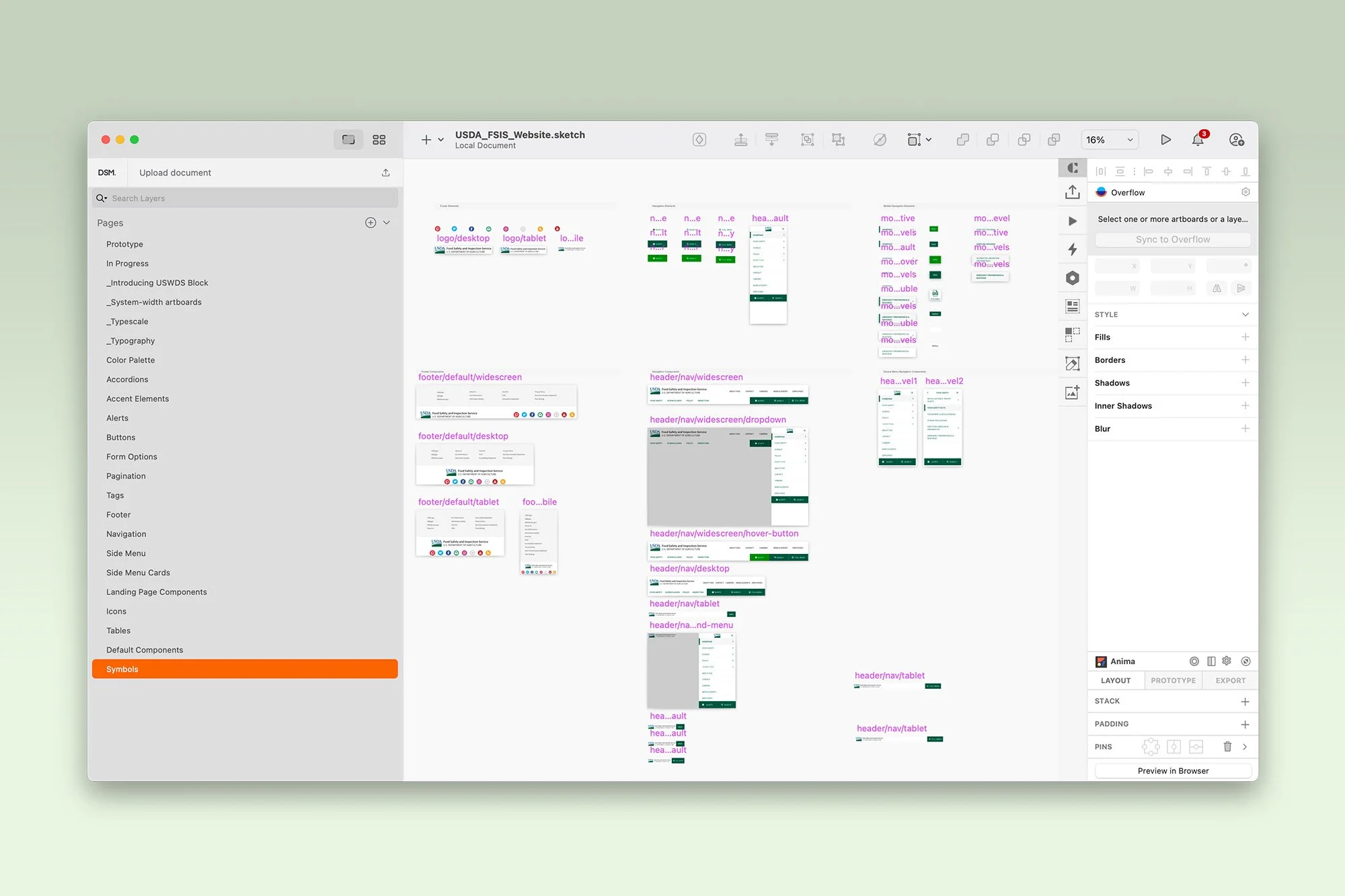1345x896 pixels.
Task: Click the export share icon in plugin strip
Action: pyautogui.click(x=1073, y=193)
